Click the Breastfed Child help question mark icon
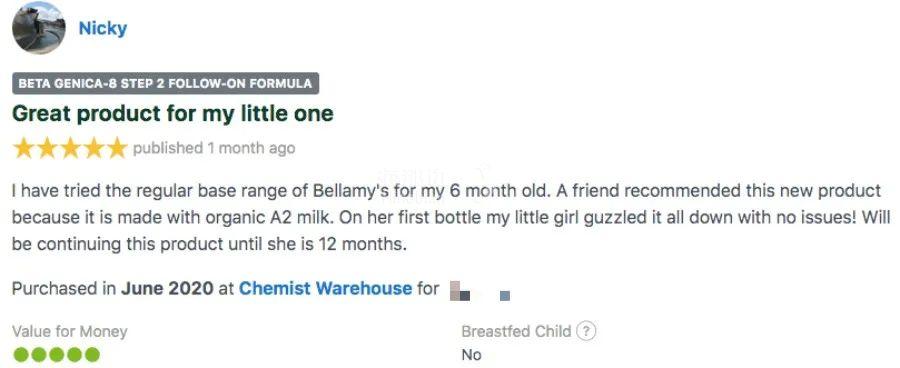The width and height of the screenshot is (900, 368). coord(586,331)
